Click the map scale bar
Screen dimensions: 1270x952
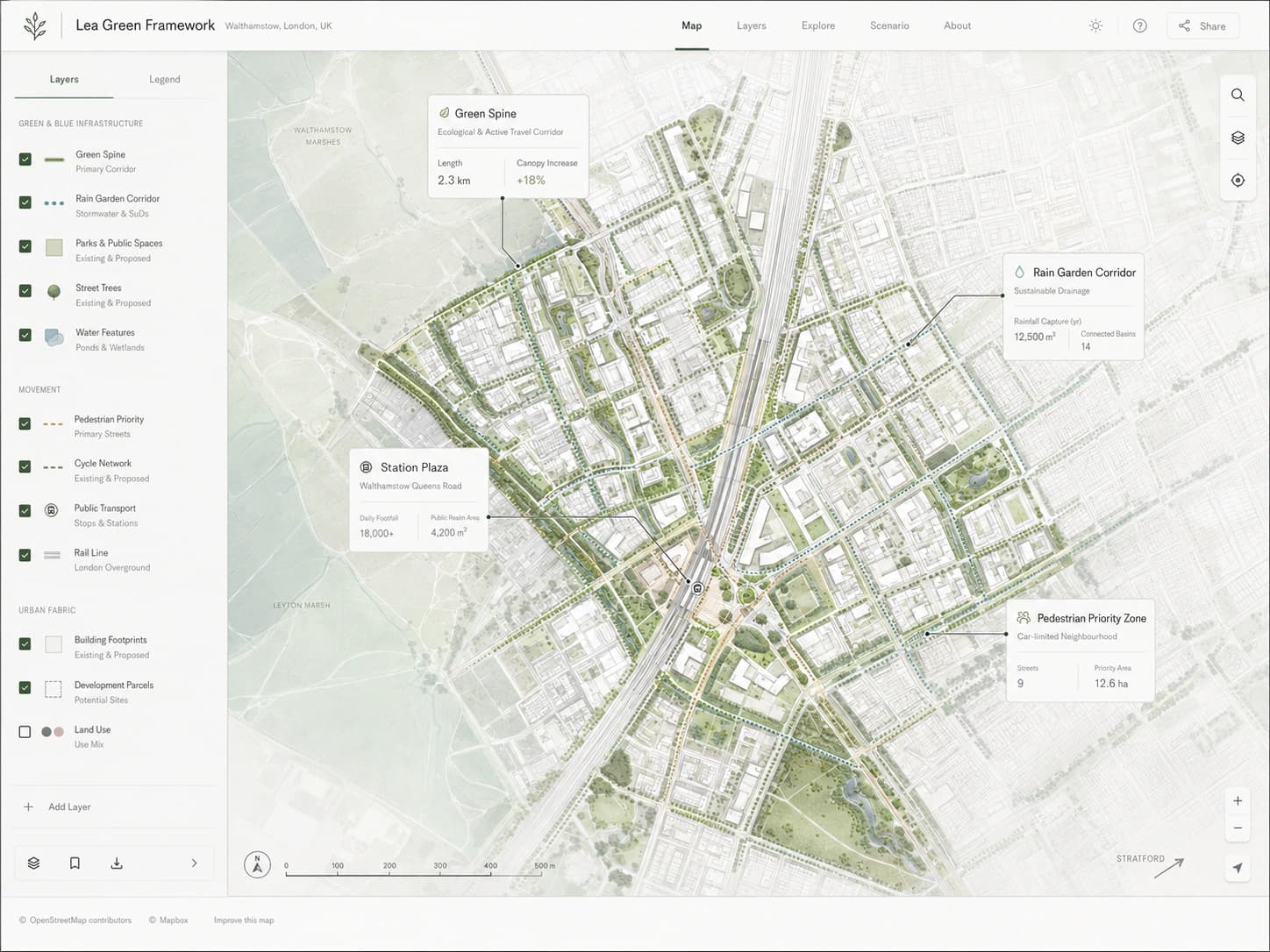420,870
